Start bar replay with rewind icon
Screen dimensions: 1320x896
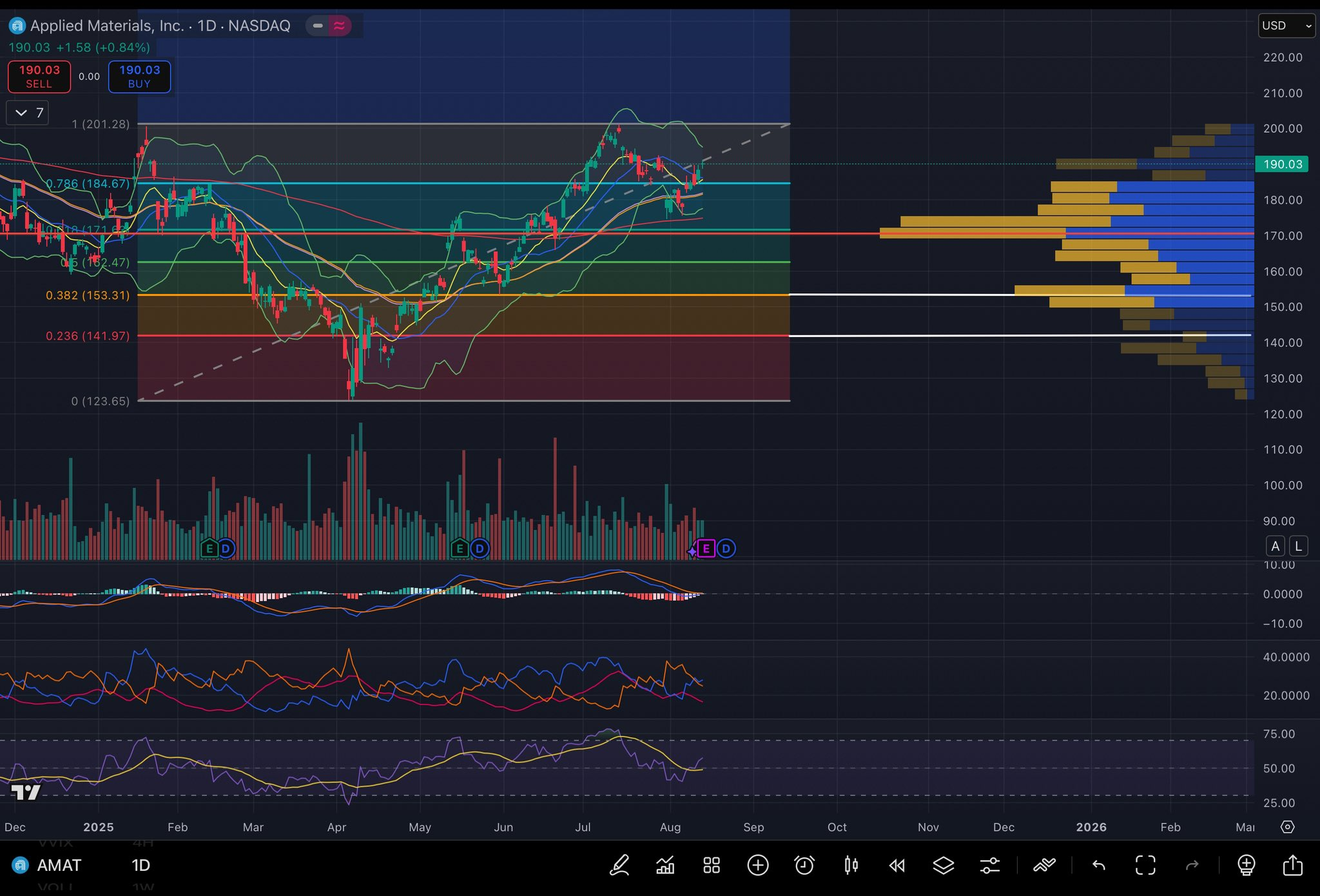[897, 865]
